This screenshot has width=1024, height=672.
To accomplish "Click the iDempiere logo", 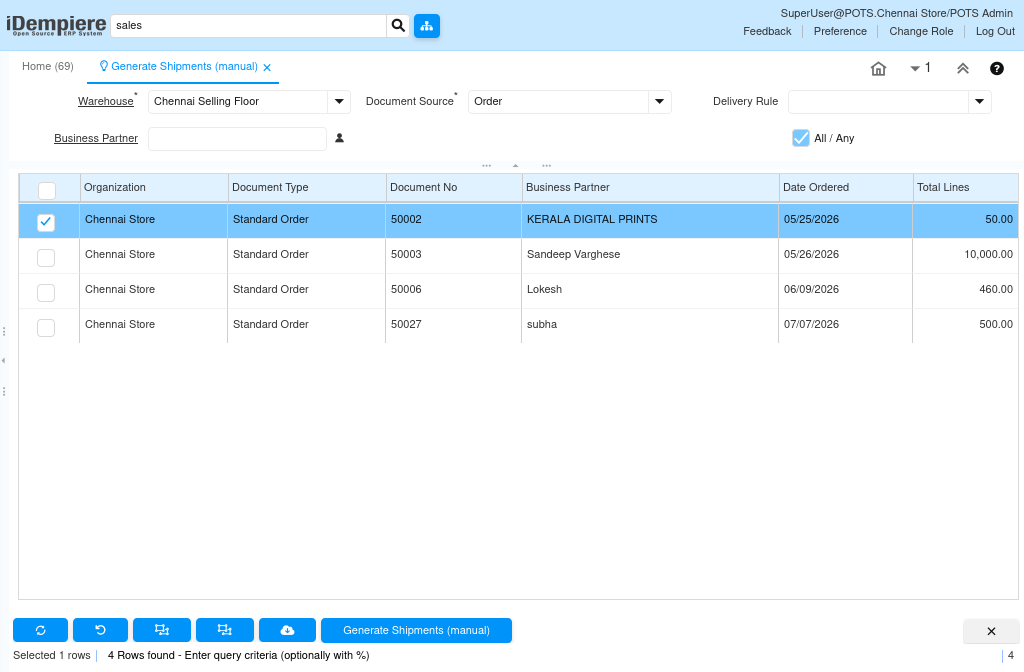I will point(56,25).
